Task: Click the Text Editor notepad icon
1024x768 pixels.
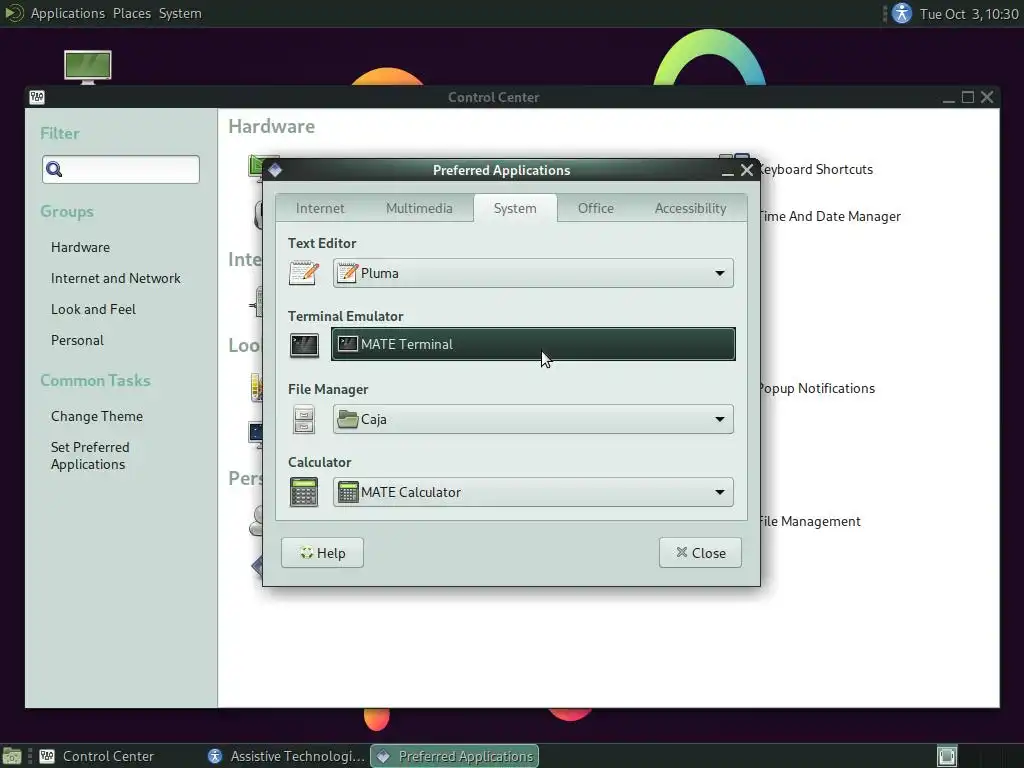Action: (x=304, y=273)
